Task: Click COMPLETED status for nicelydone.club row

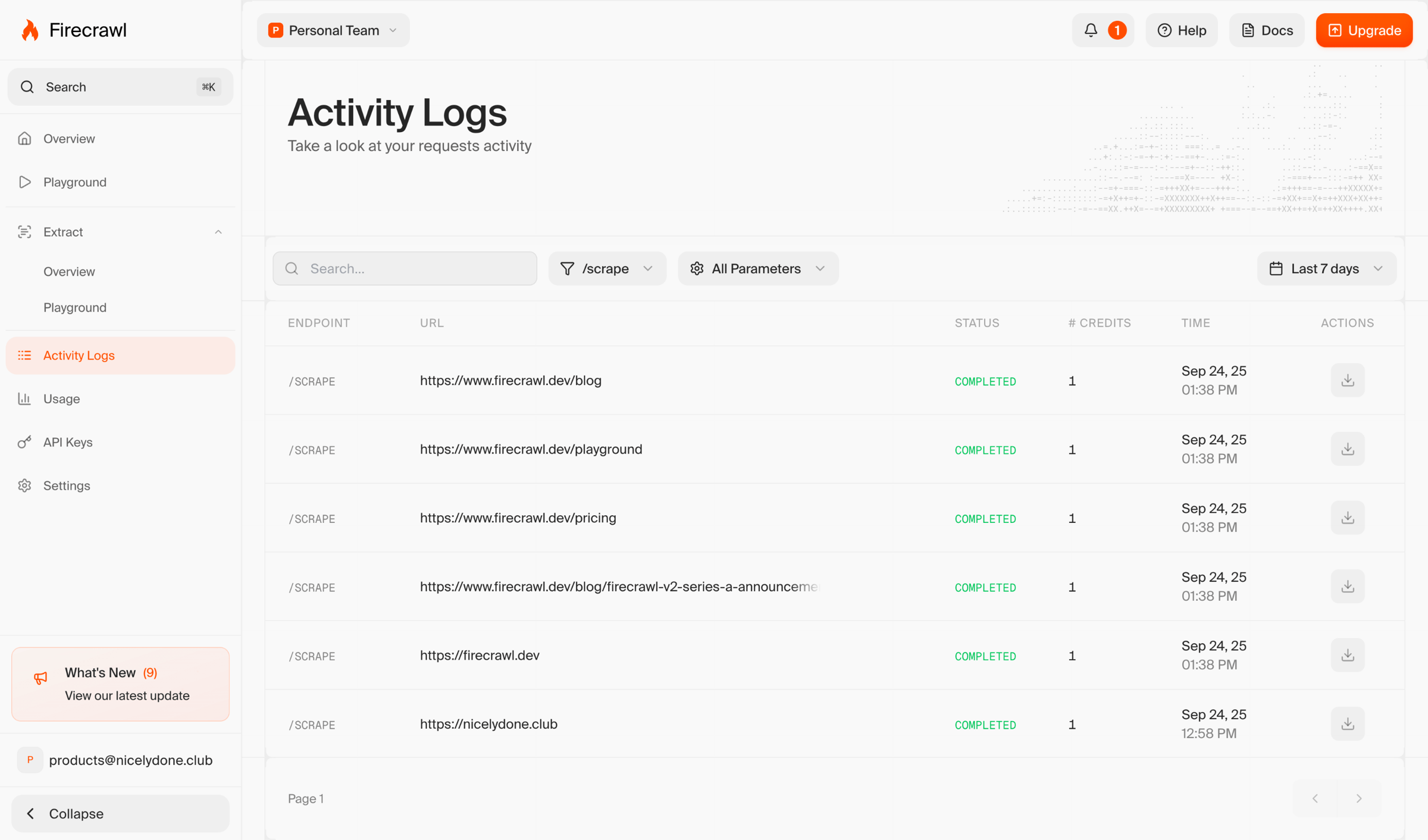Action: point(985,725)
